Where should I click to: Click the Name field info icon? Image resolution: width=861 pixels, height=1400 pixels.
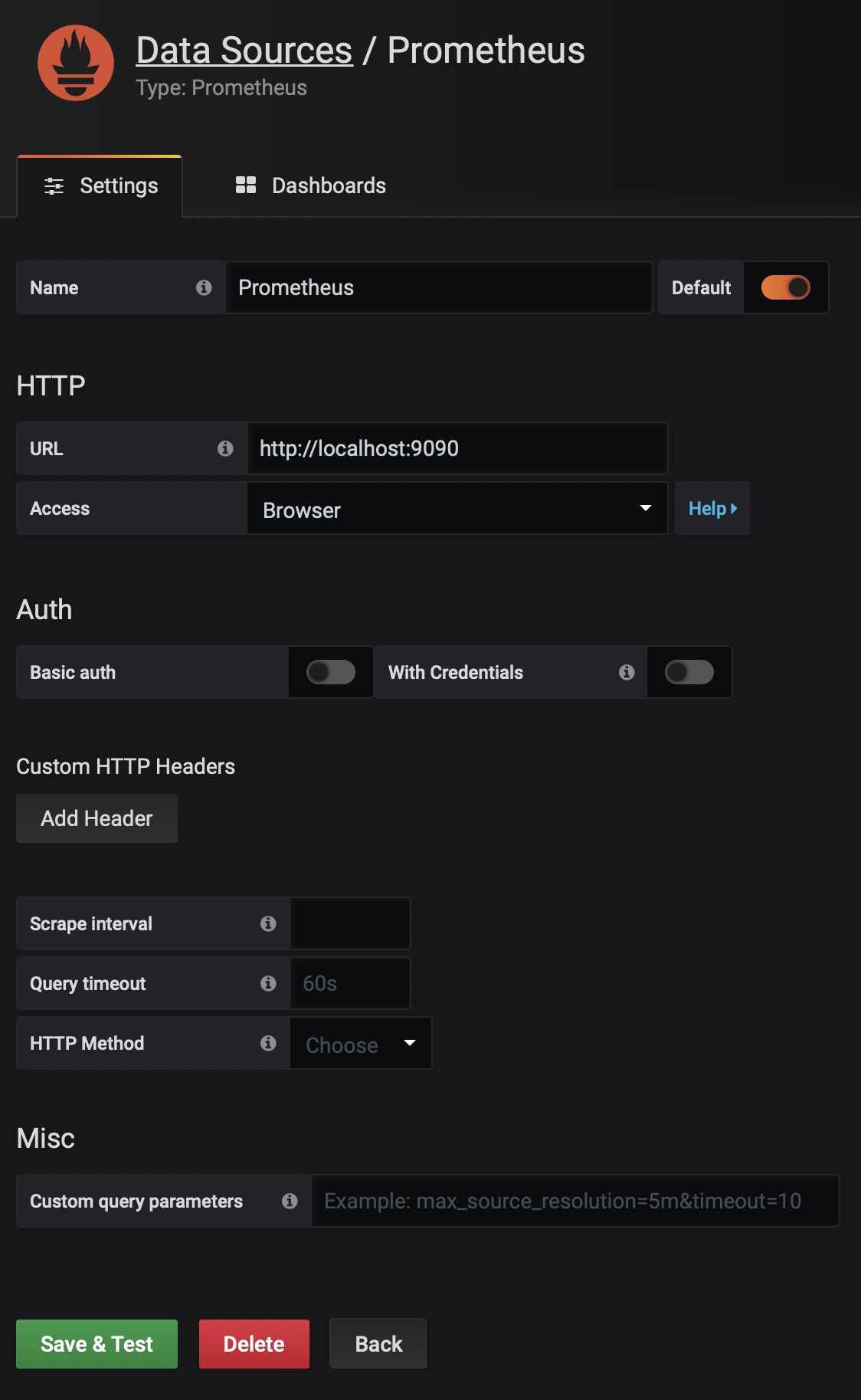tap(204, 287)
